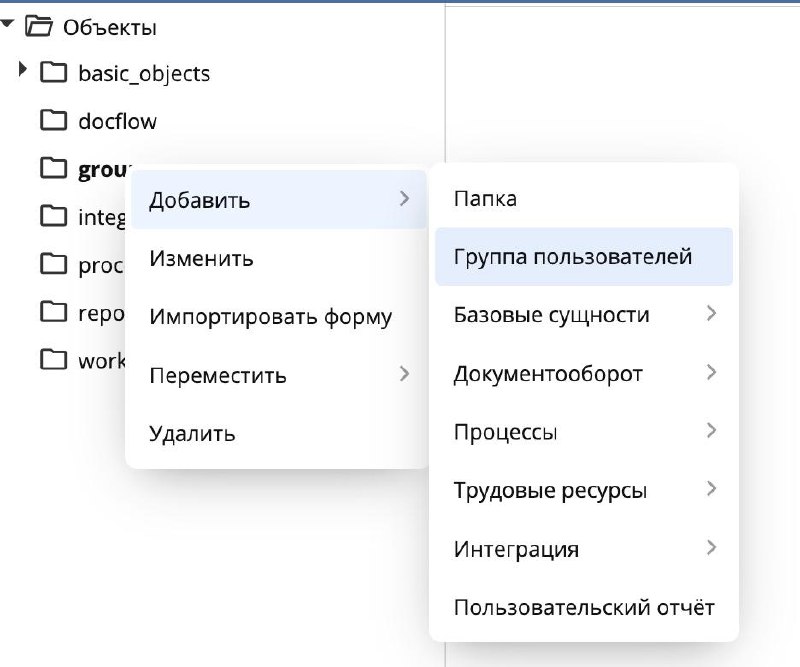Select the docflow folder in the tree
Image resolution: width=800 pixels, height=667 pixels.
118,121
